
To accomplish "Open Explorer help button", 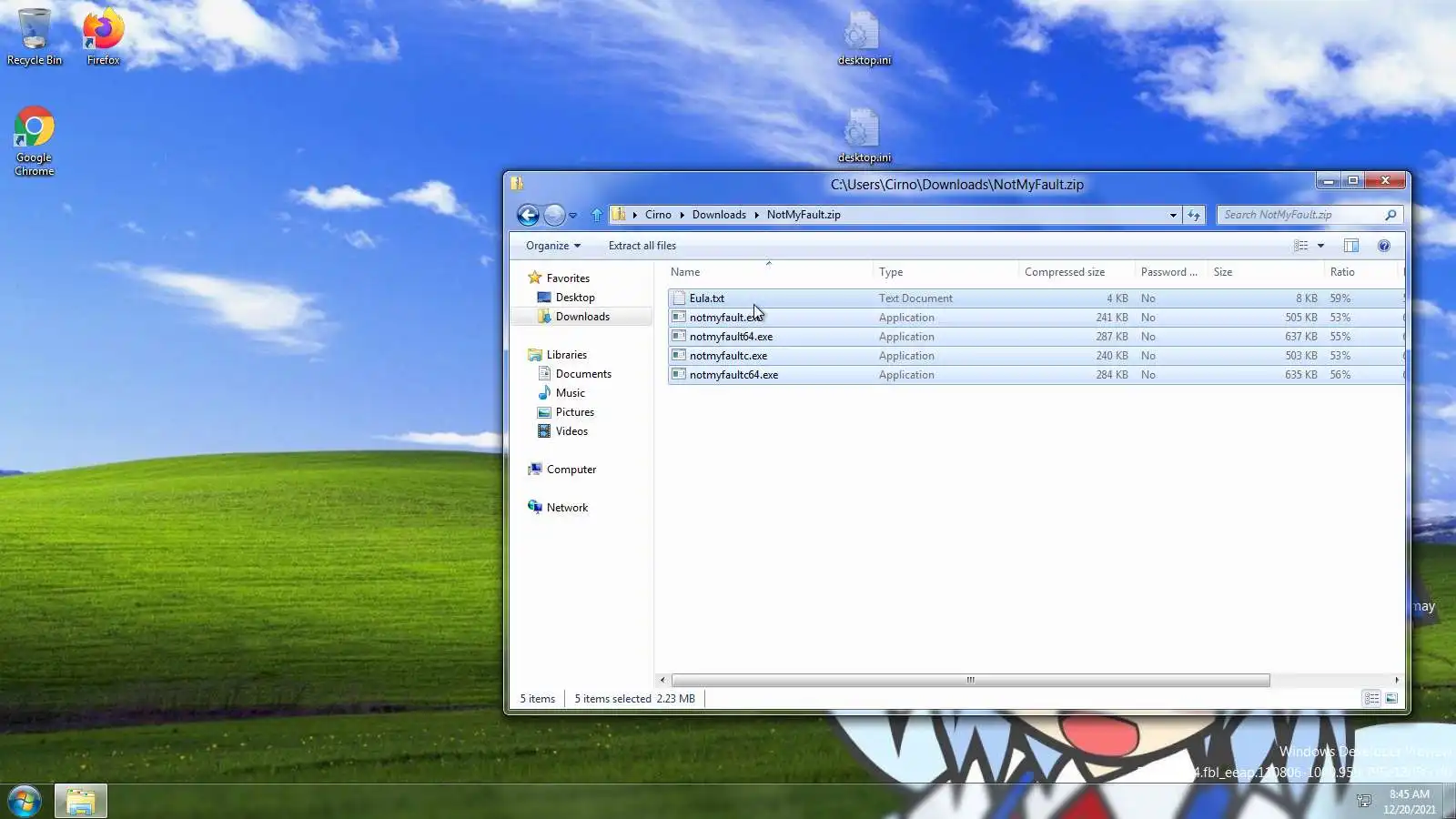I will 1384,246.
